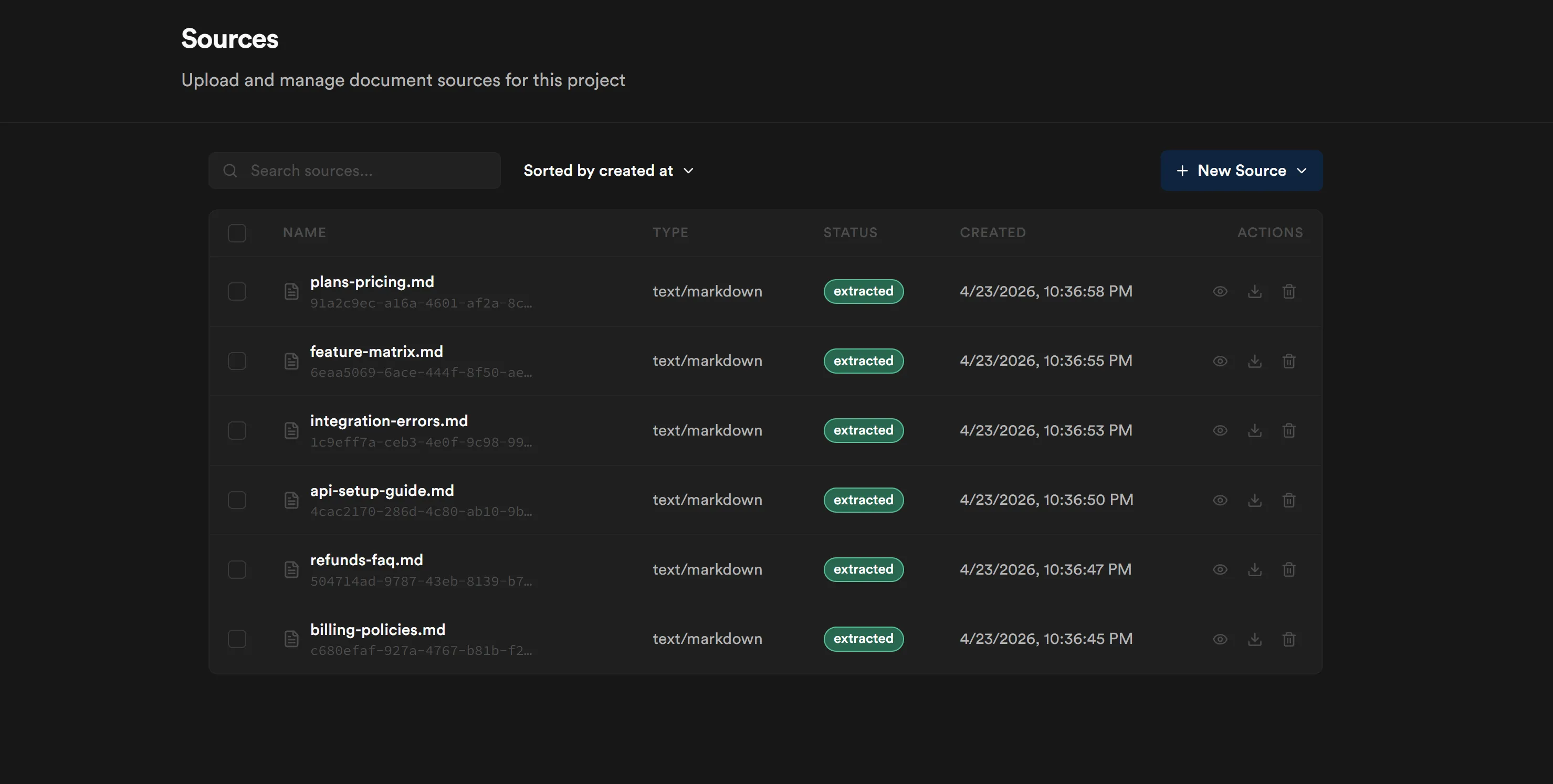
Task: View api-setup-guide.md with the eye icon
Action: (x=1220, y=500)
